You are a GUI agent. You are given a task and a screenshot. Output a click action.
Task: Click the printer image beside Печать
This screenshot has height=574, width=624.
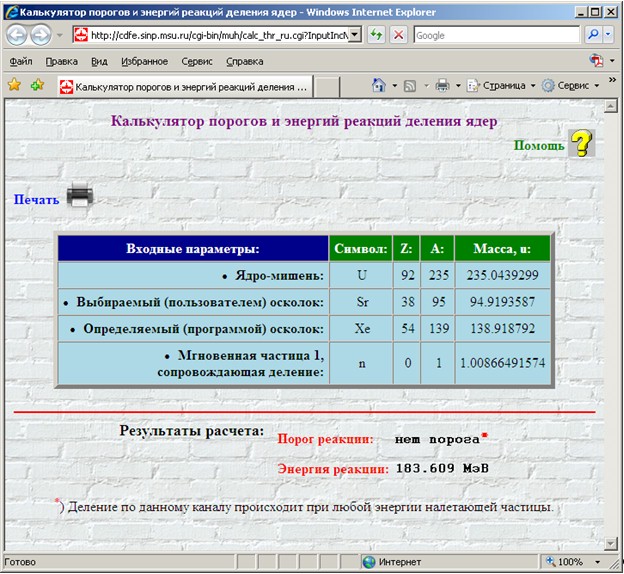tap(80, 194)
